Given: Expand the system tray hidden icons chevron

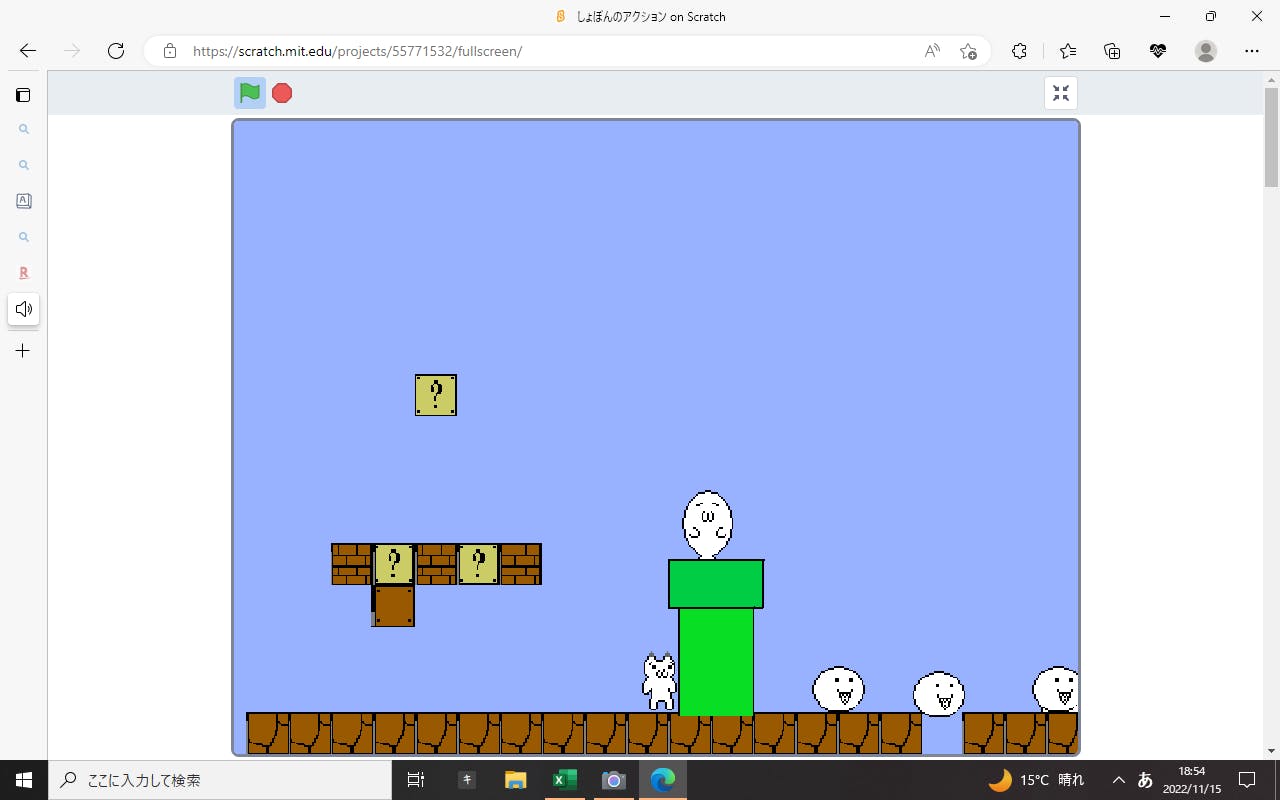Looking at the screenshot, I should (x=1118, y=780).
